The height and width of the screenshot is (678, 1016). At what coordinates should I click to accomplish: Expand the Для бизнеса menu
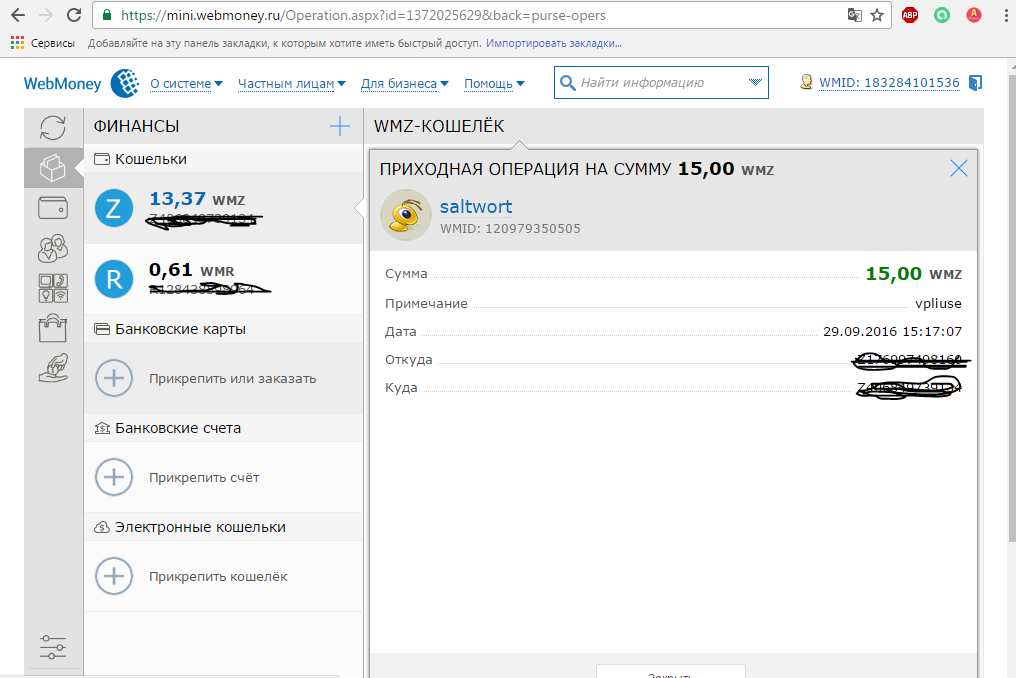[x=405, y=84]
